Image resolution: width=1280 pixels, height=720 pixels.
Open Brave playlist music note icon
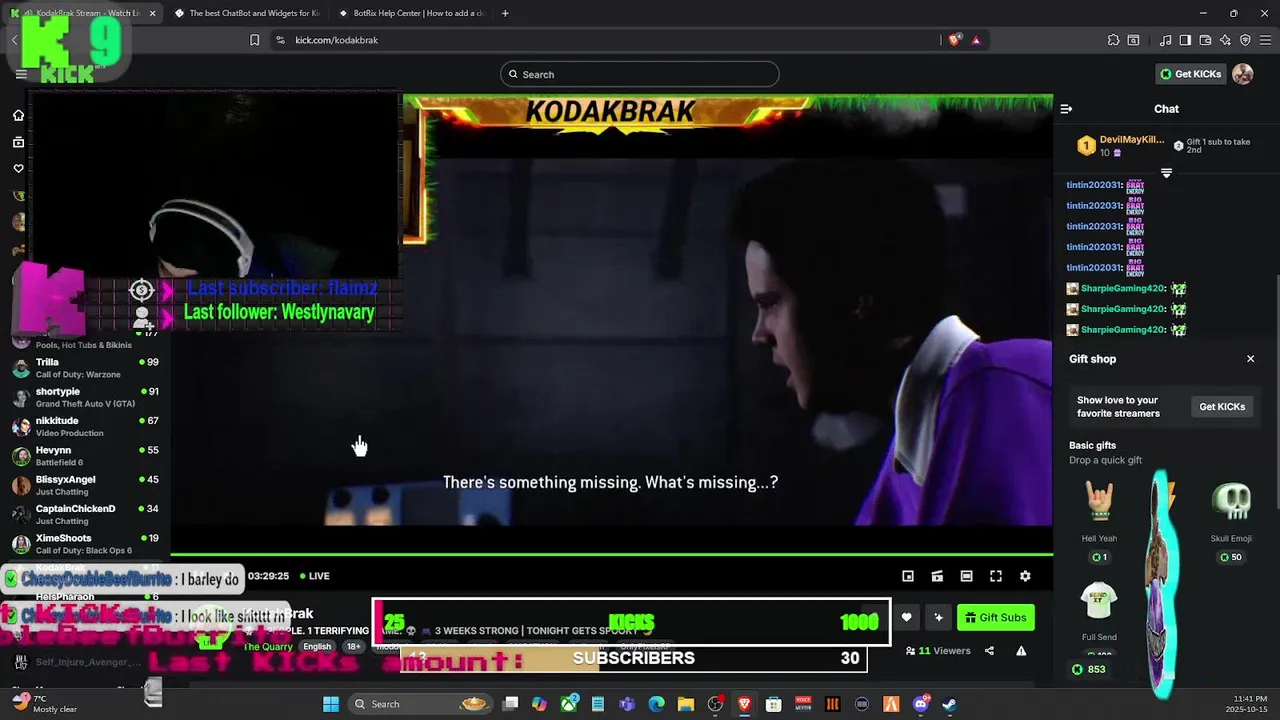pyautogui.click(x=1166, y=40)
